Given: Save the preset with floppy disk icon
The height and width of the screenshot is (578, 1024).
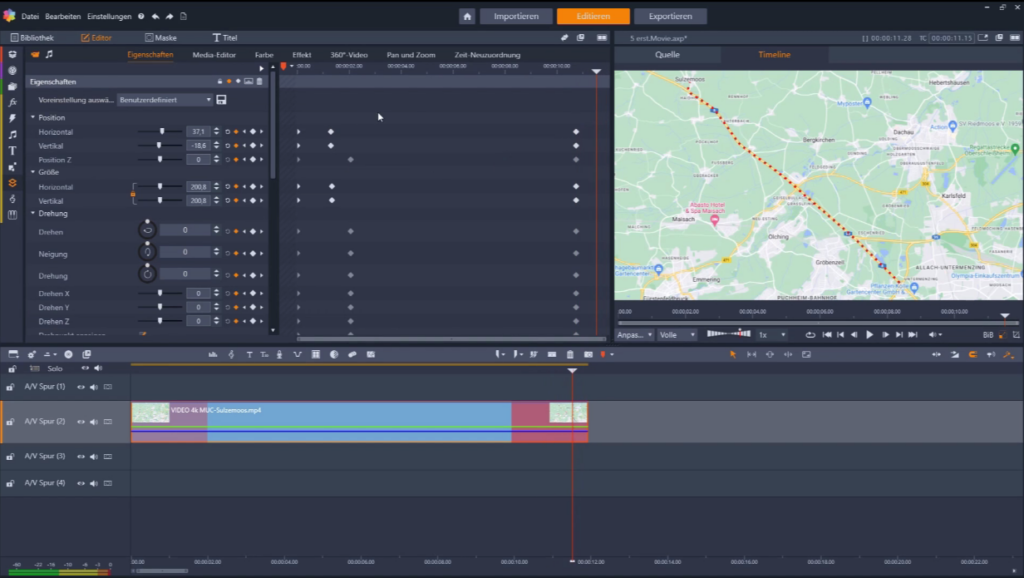Looking at the screenshot, I should pyautogui.click(x=221, y=100).
